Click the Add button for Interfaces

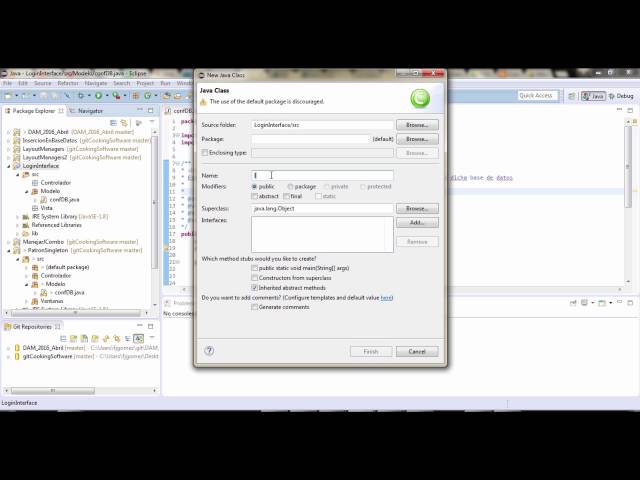tap(417, 222)
